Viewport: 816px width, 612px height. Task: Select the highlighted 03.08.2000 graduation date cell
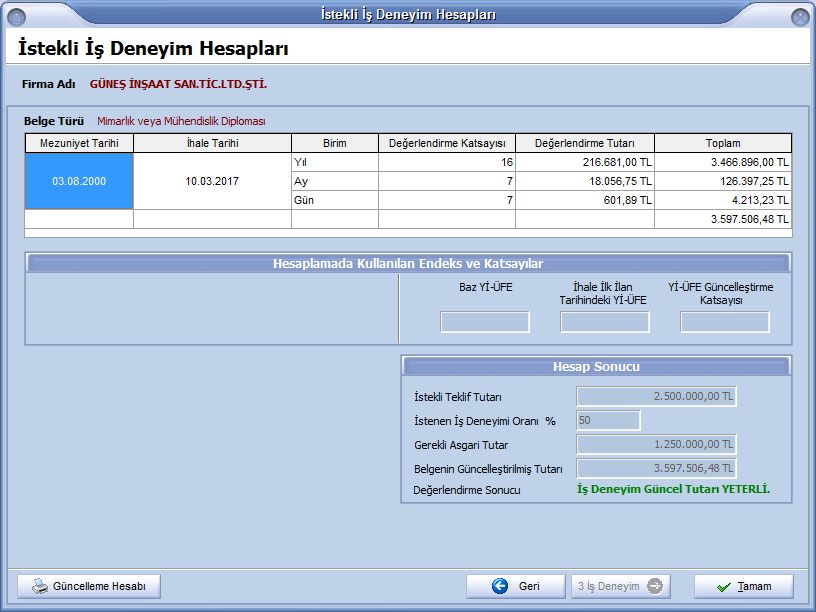tap(79, 181)
